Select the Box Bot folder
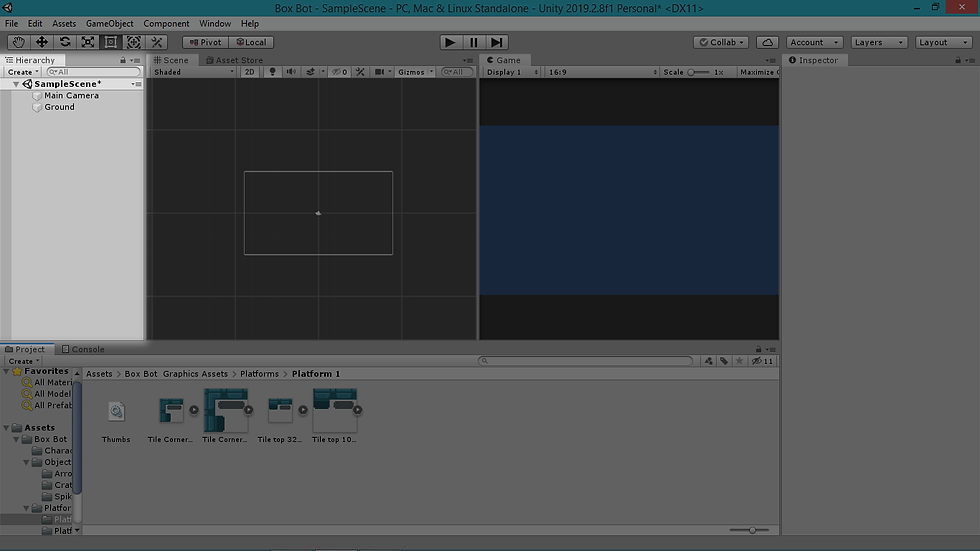Image resolution: width=980 pixels, height=551 pixels. click(x=51, y=439)
